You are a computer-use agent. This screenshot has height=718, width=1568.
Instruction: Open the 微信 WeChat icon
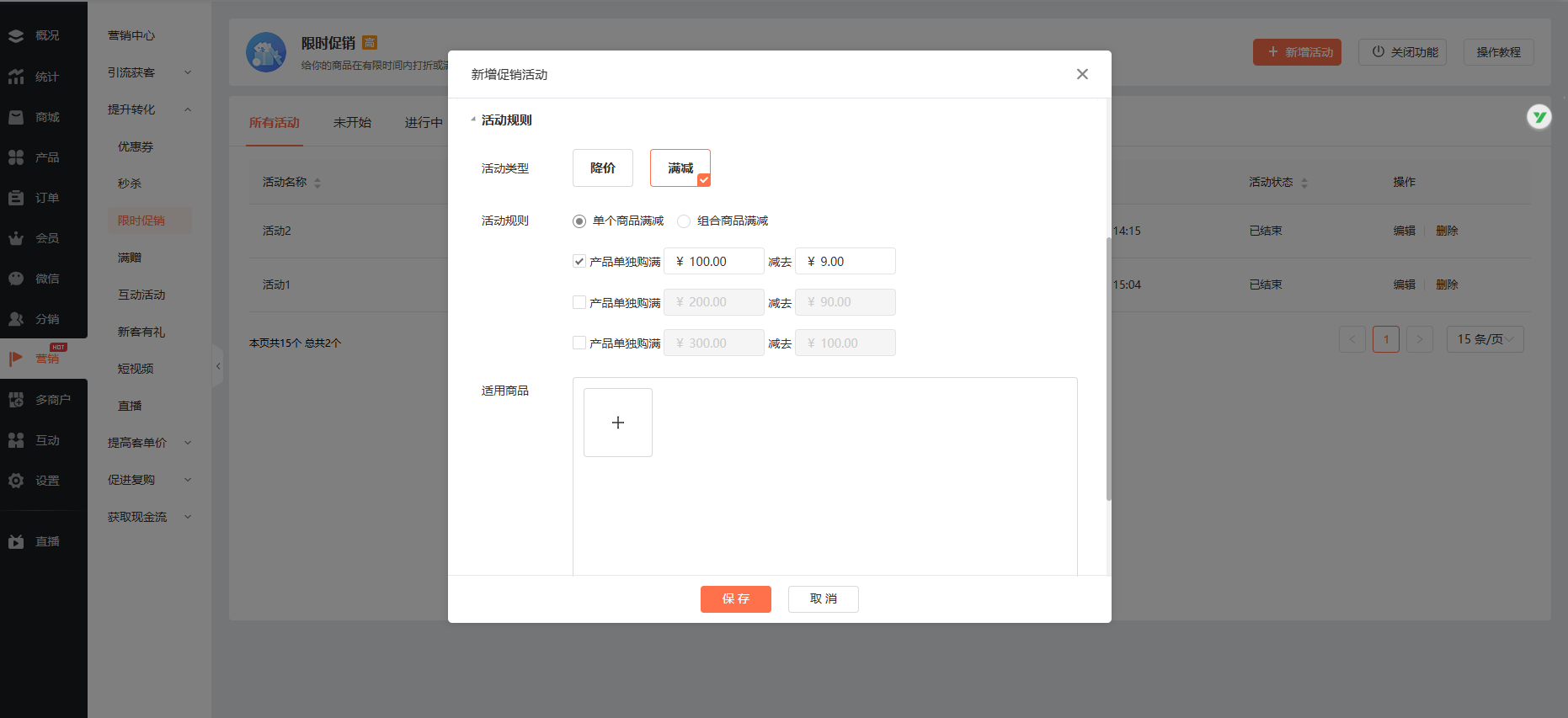point(16,279)
